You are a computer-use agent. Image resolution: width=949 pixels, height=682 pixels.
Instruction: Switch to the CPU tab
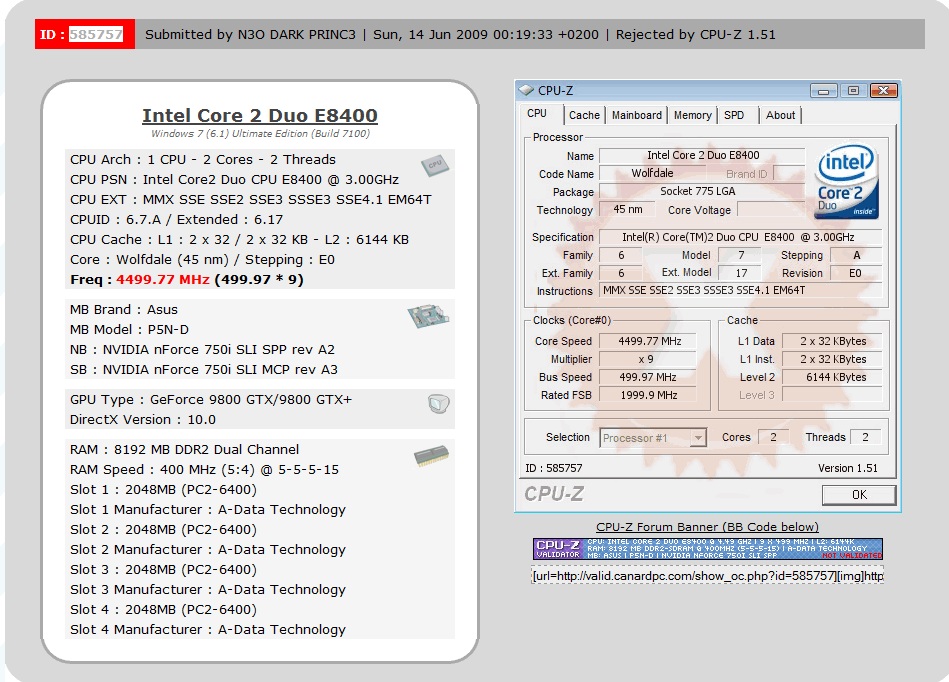(x=537, y=114)
